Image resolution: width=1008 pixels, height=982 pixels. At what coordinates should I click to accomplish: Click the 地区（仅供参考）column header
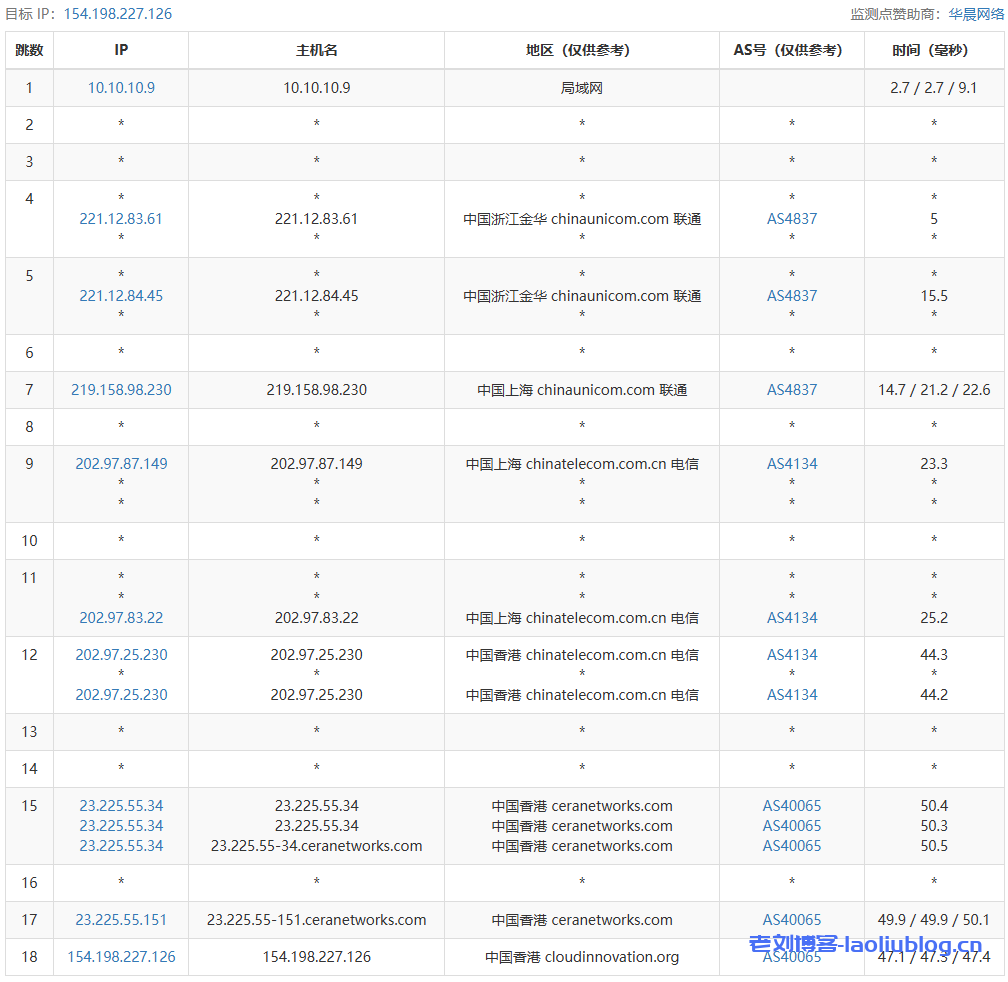[x=582, y=50]
